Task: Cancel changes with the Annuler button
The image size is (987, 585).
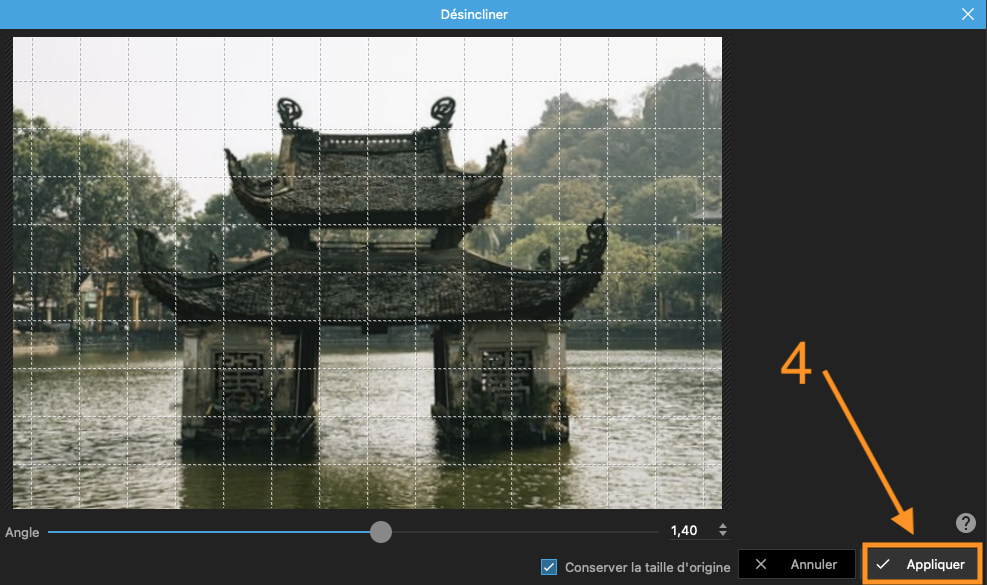Action: pyautogui.click(x=797, y=564)
